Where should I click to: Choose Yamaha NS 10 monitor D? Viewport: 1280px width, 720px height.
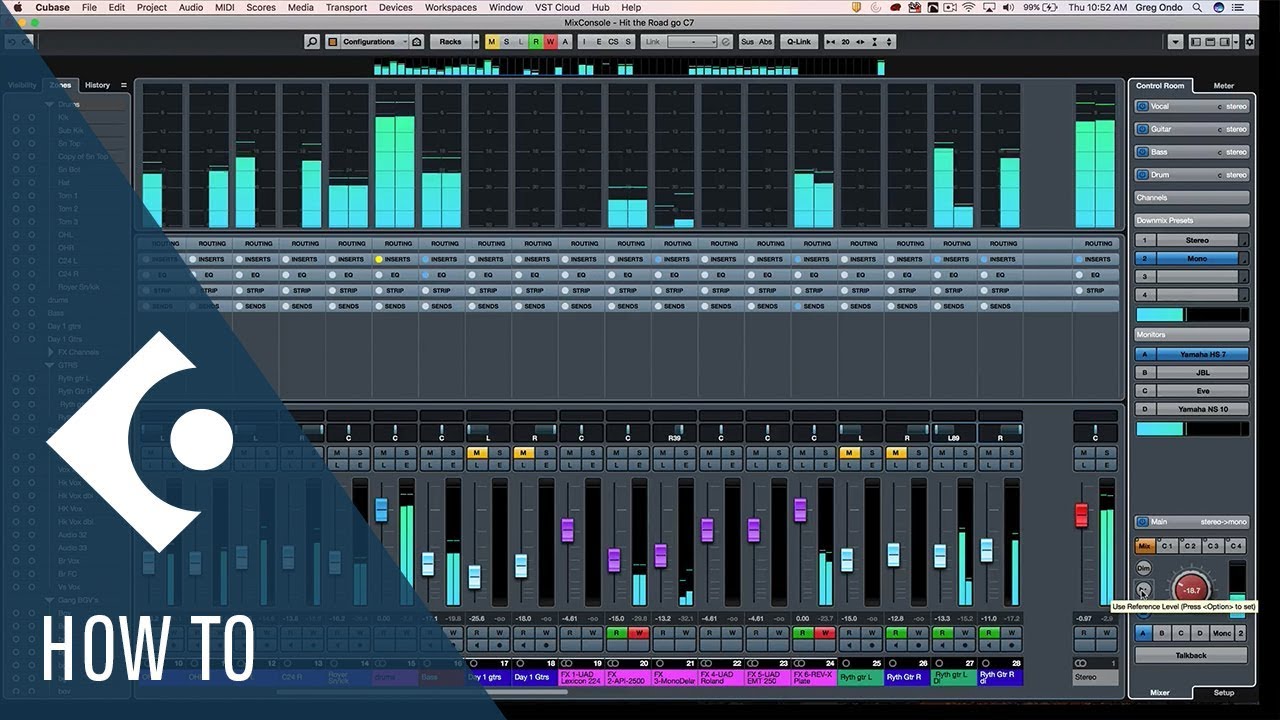pos(1202,408)
